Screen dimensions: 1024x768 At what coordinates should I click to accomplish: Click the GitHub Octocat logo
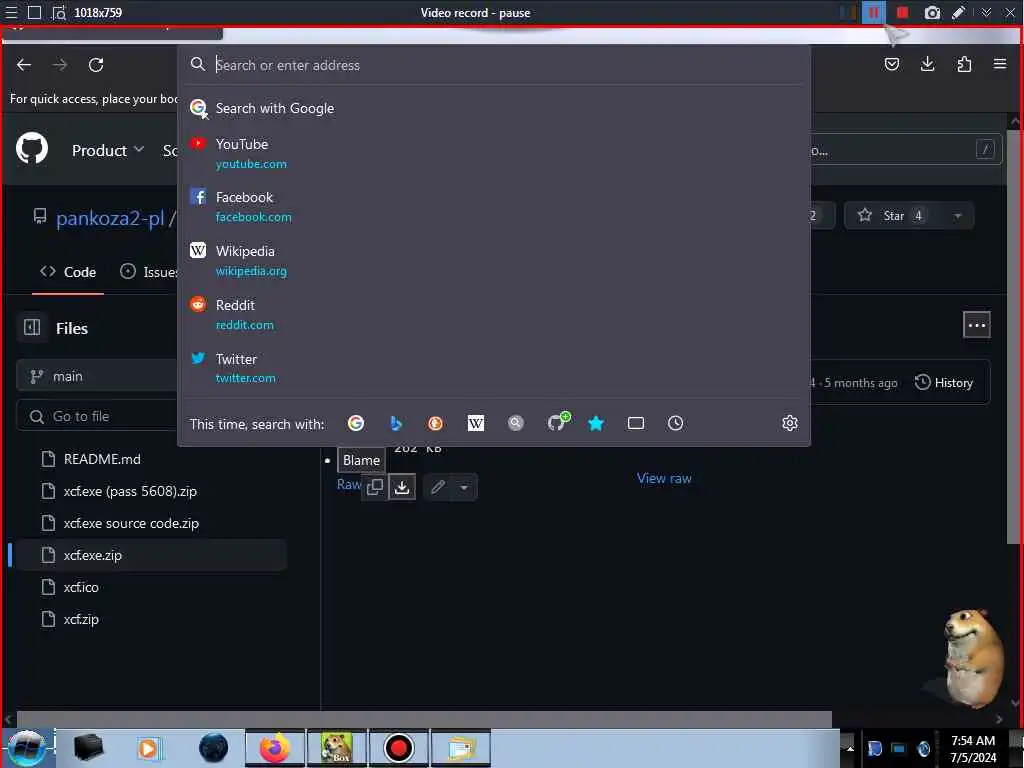[x=32, y=149]
